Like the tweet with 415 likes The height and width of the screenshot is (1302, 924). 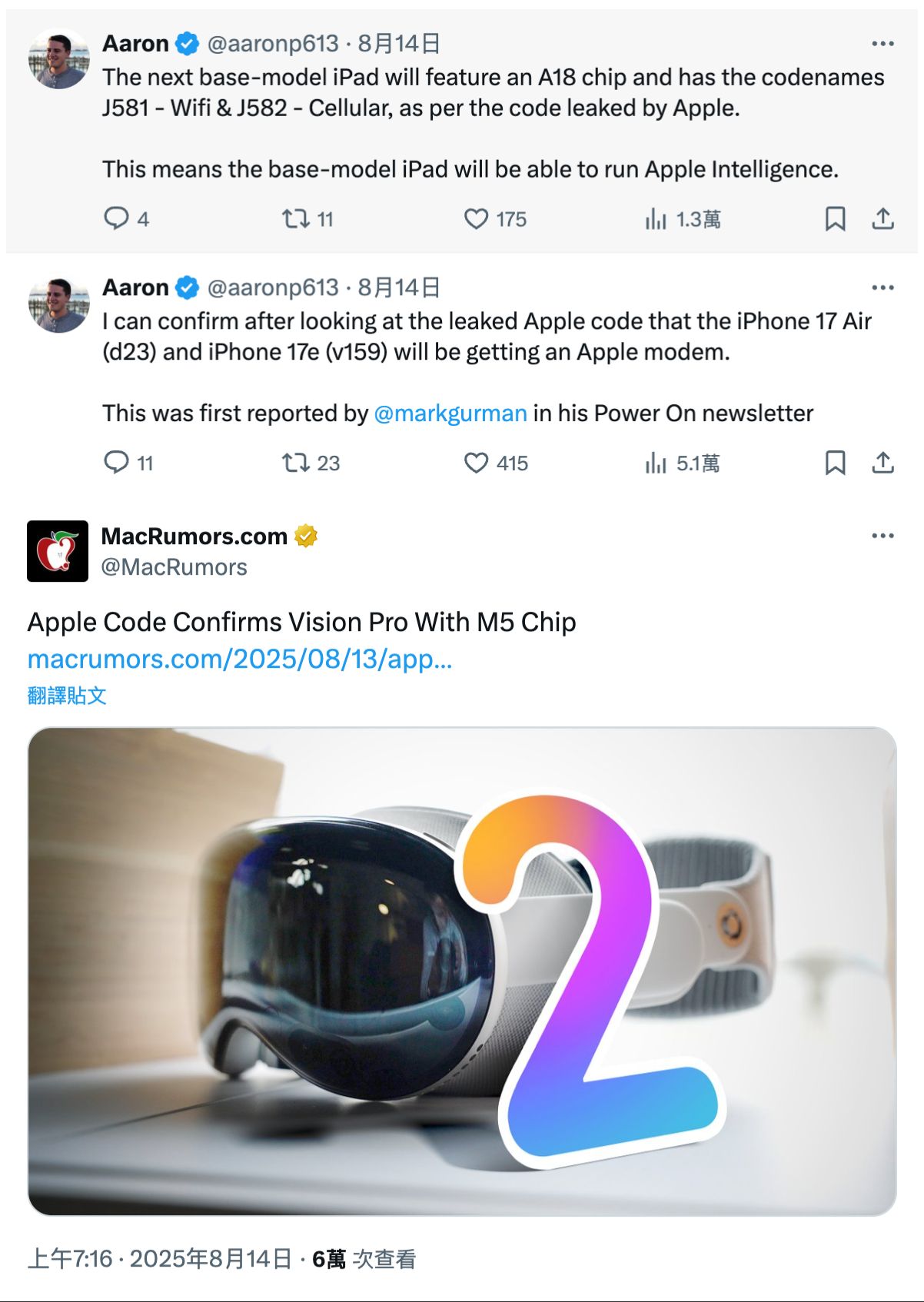(x=477, y=463)
